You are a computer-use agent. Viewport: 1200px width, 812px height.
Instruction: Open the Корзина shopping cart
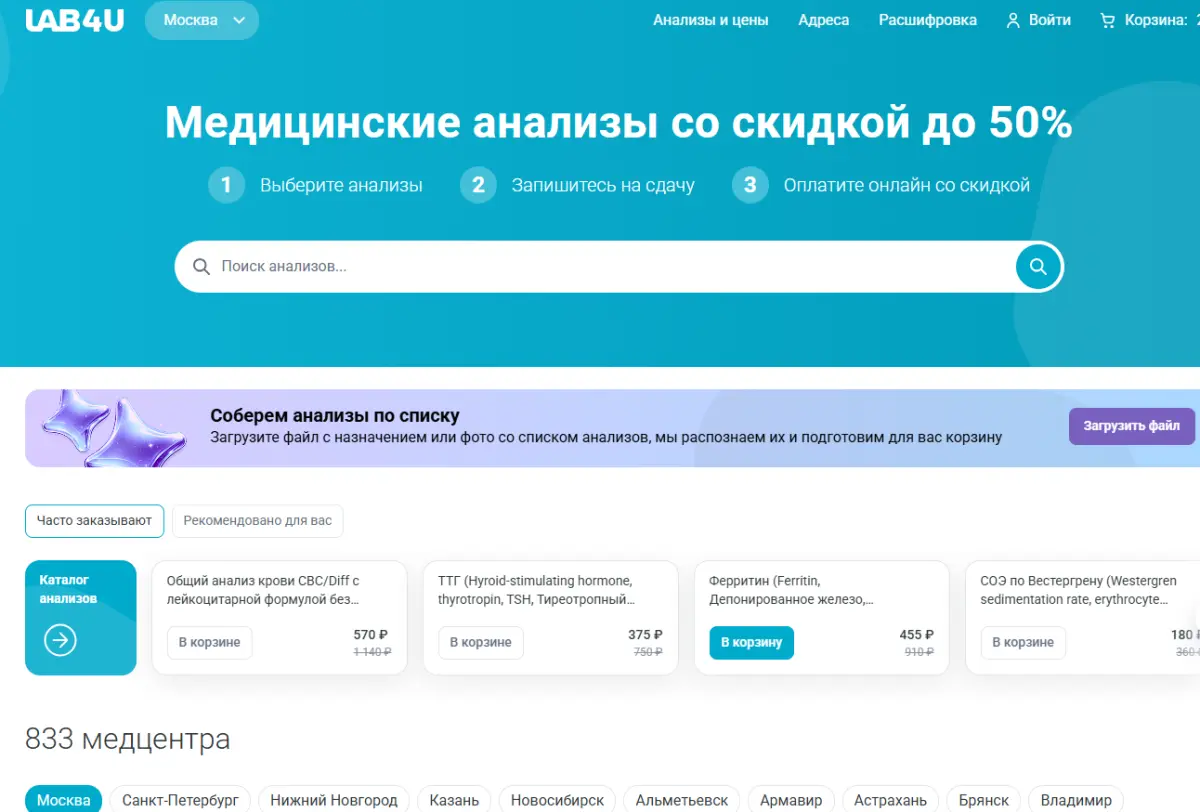coord(1149,20)
